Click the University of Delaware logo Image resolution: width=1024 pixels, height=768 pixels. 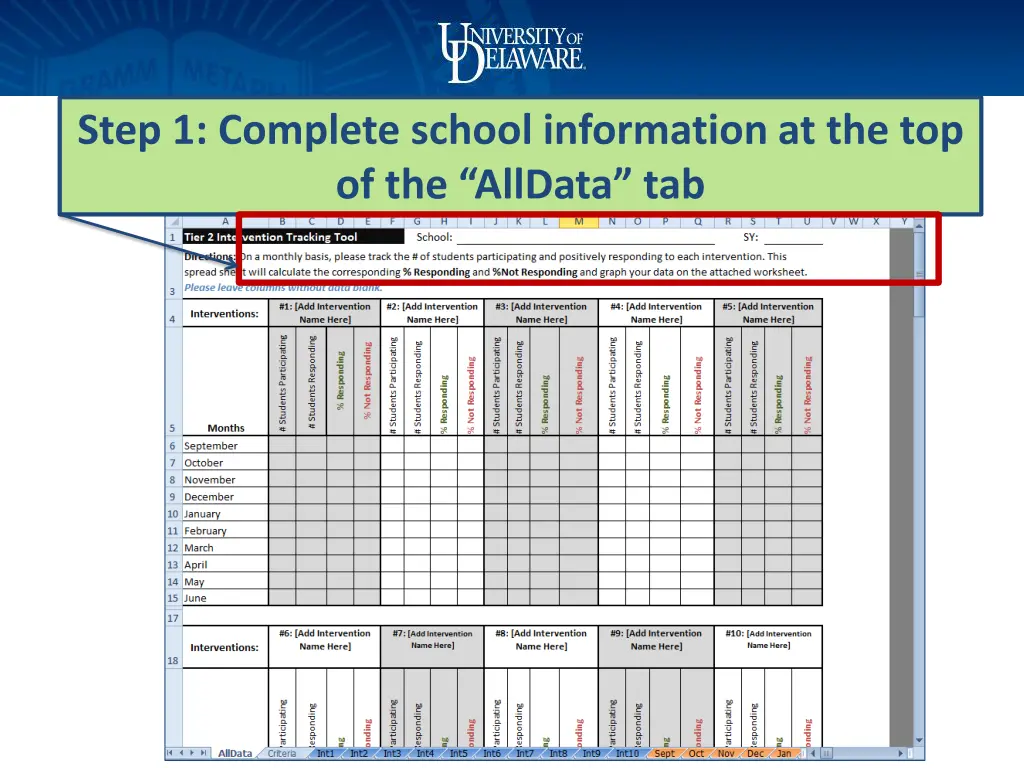(x=511, y=52)
